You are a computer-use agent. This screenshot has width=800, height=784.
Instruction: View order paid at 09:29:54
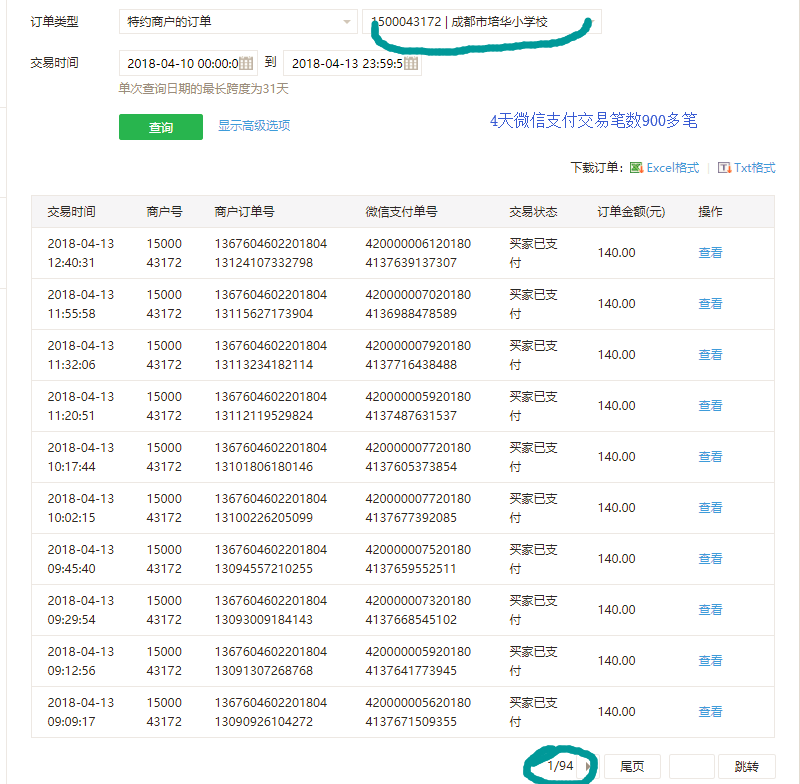click(710, 610)
